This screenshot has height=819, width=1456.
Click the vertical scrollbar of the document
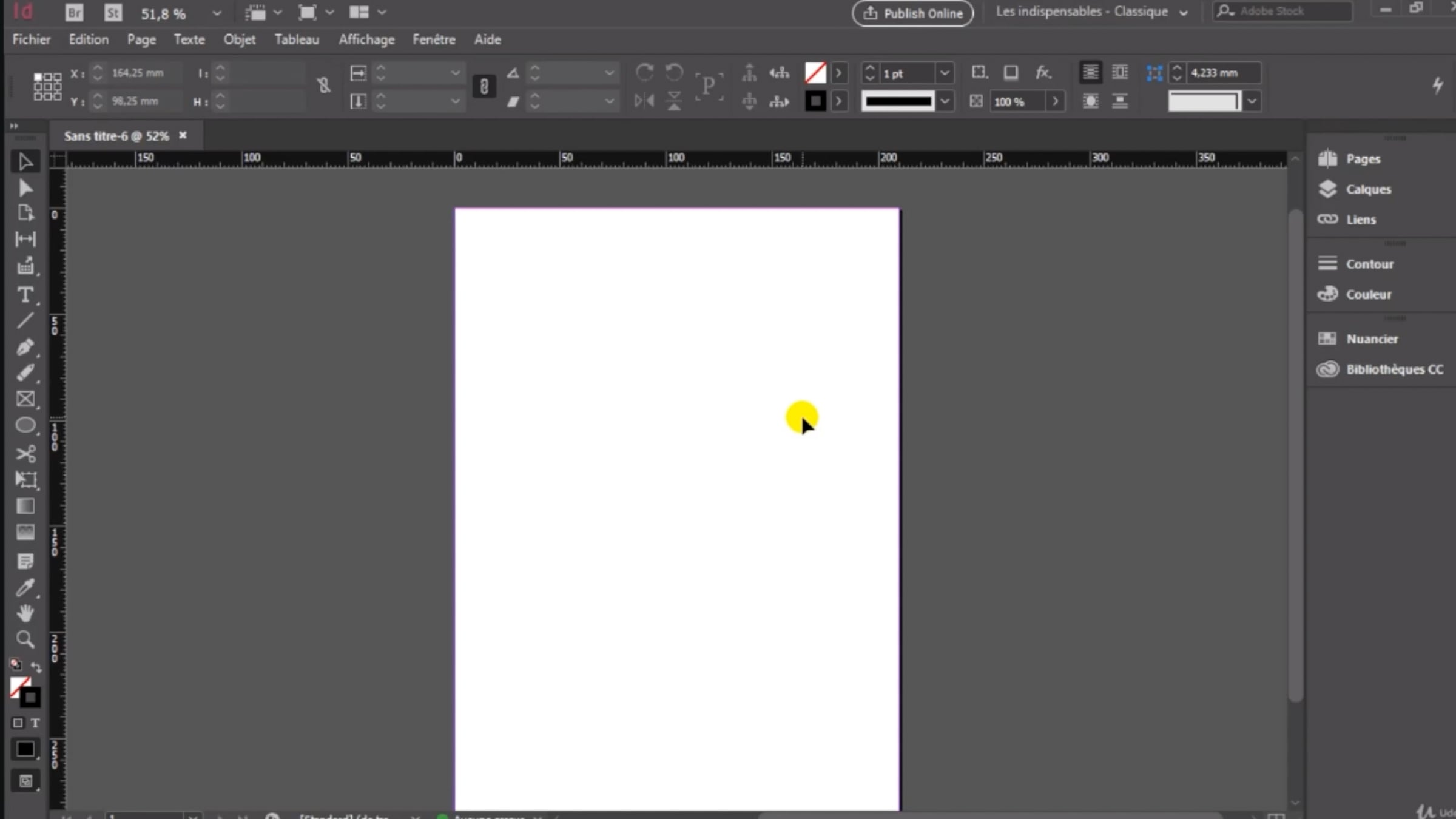(x=1295, y=455)
